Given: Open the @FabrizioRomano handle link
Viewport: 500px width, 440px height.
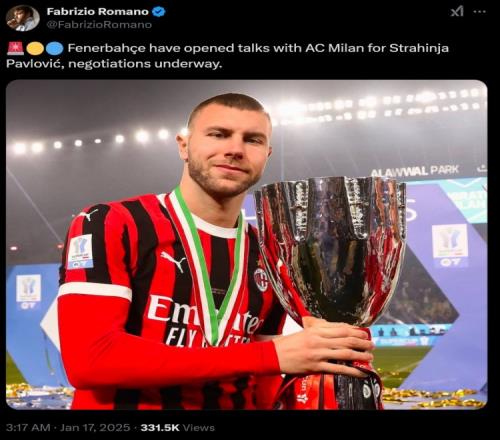Looking at the screenshot, I should tap(99, 25).
